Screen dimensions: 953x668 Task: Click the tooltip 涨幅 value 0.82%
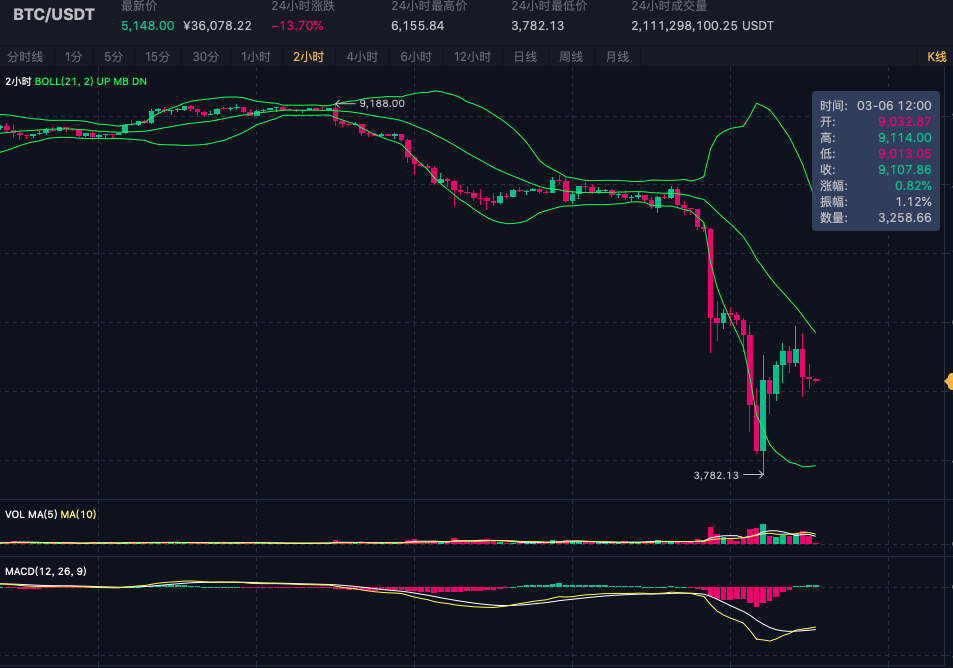click(913, 185)
